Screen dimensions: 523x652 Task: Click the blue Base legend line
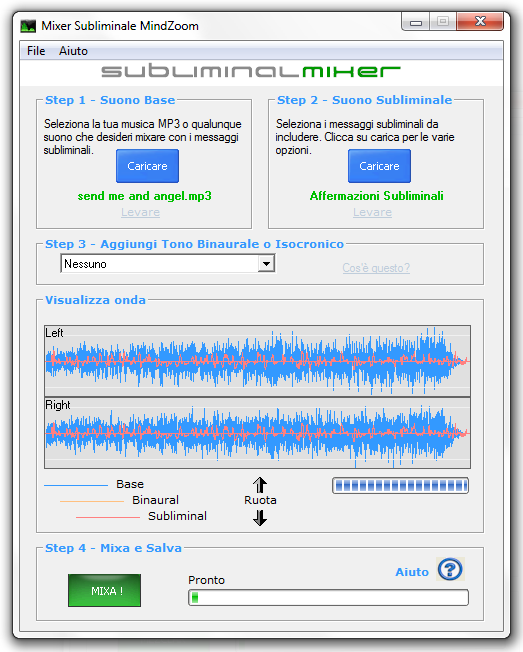coord(76,485)
